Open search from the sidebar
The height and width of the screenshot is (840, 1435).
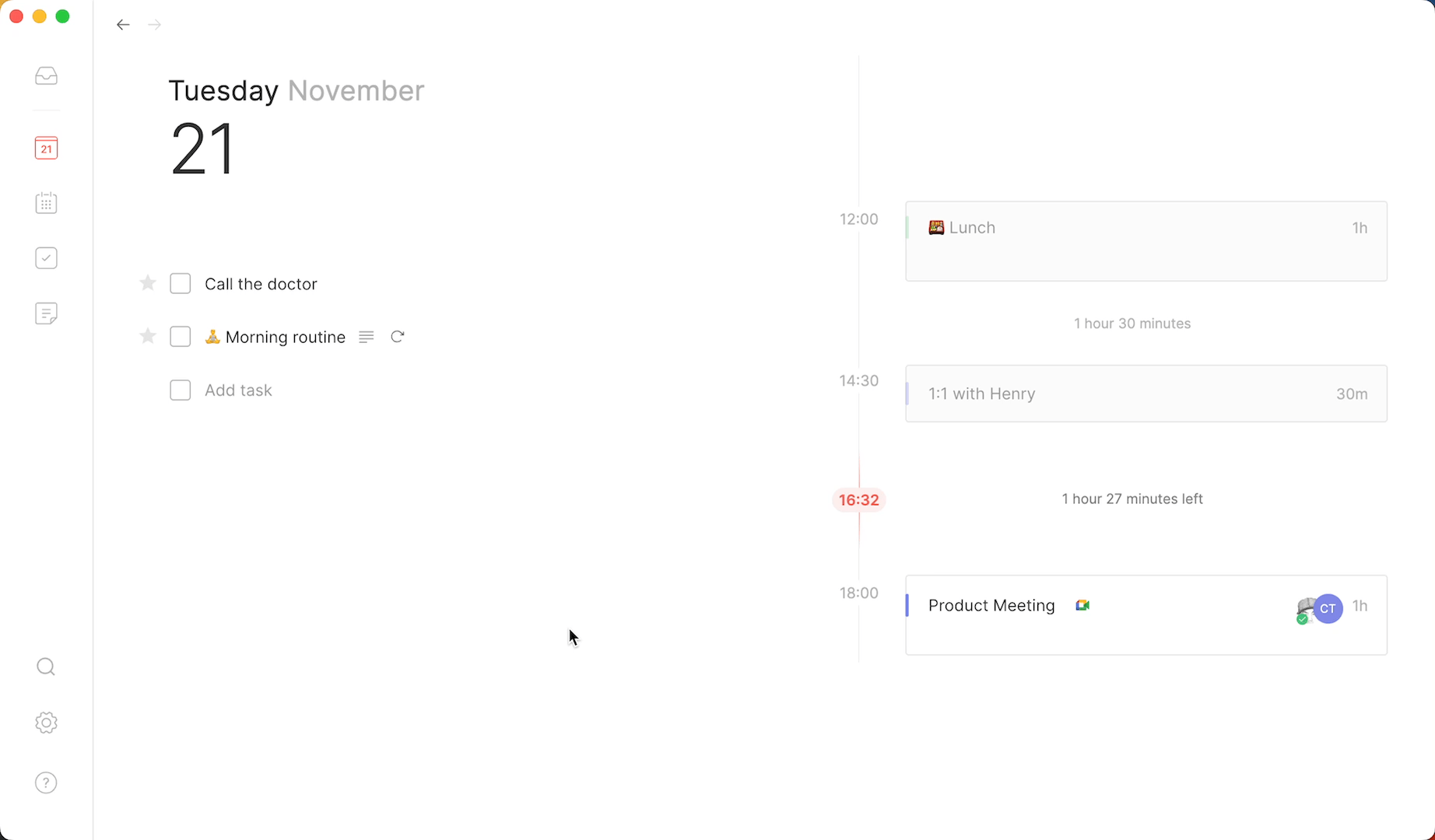[x=46, y=667]
